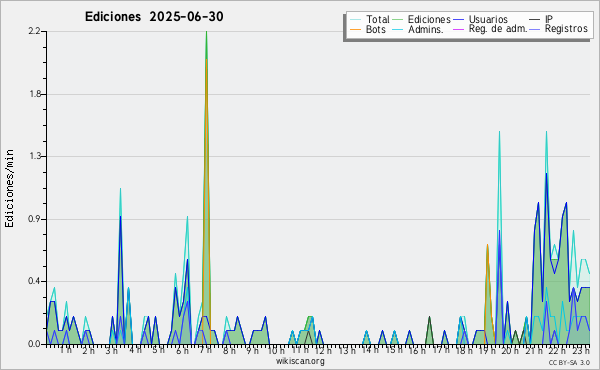Screen dimensions: 600x370
Task: Click the 1.8 y-axis value
Action: click(34, 94)
